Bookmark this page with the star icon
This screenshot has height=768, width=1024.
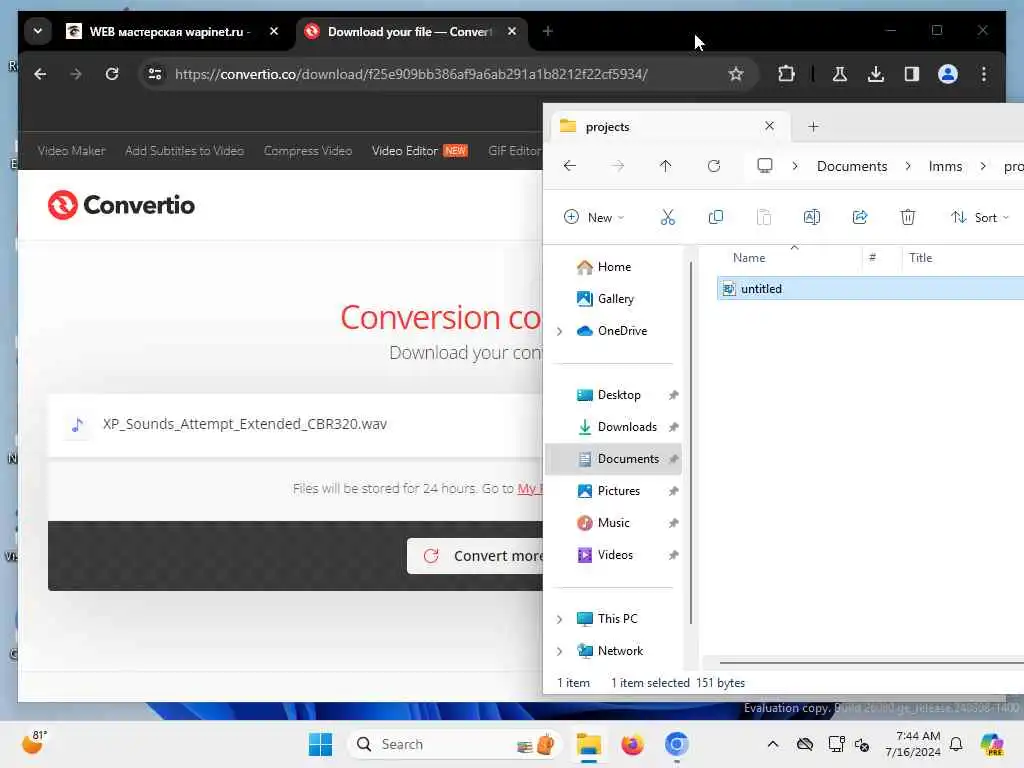736,74
